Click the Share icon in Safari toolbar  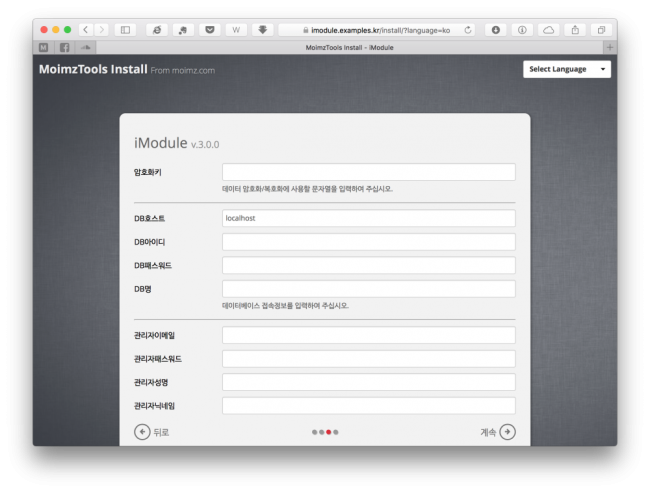575,30
